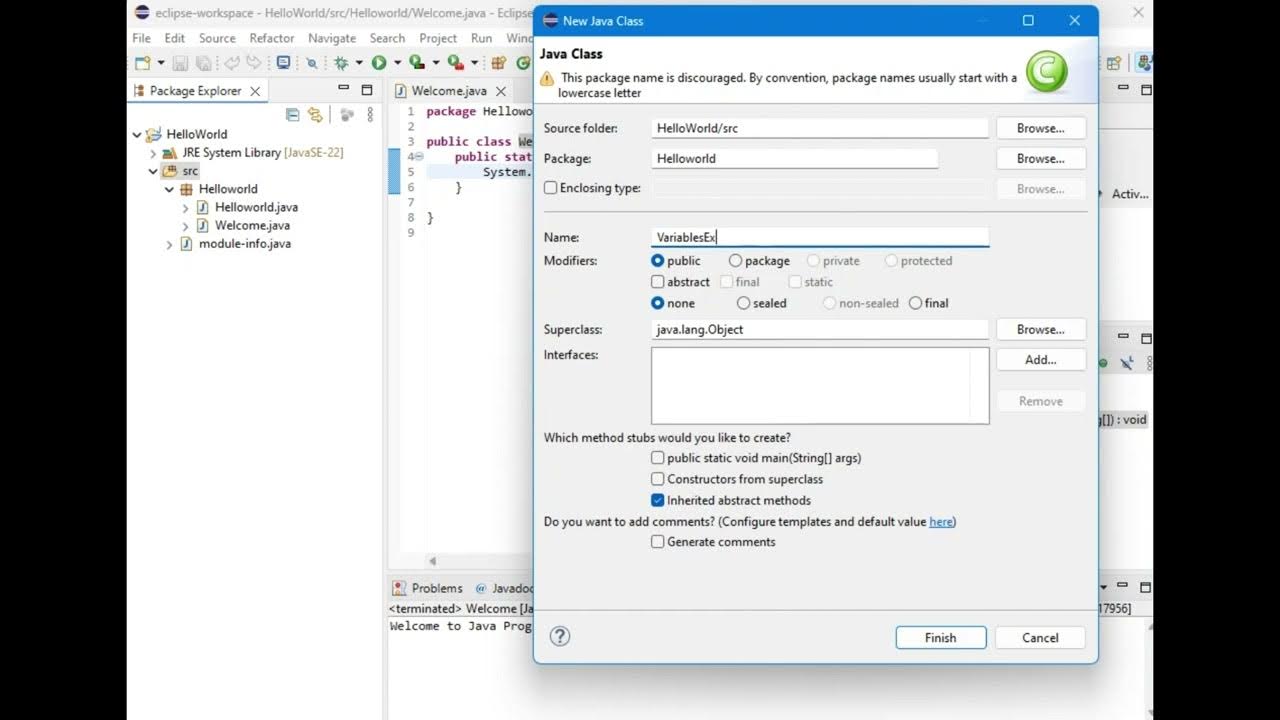Click Browse next to Superclass field
This screenshot has height=720, width=1280.
click(x=1041, y=329)
